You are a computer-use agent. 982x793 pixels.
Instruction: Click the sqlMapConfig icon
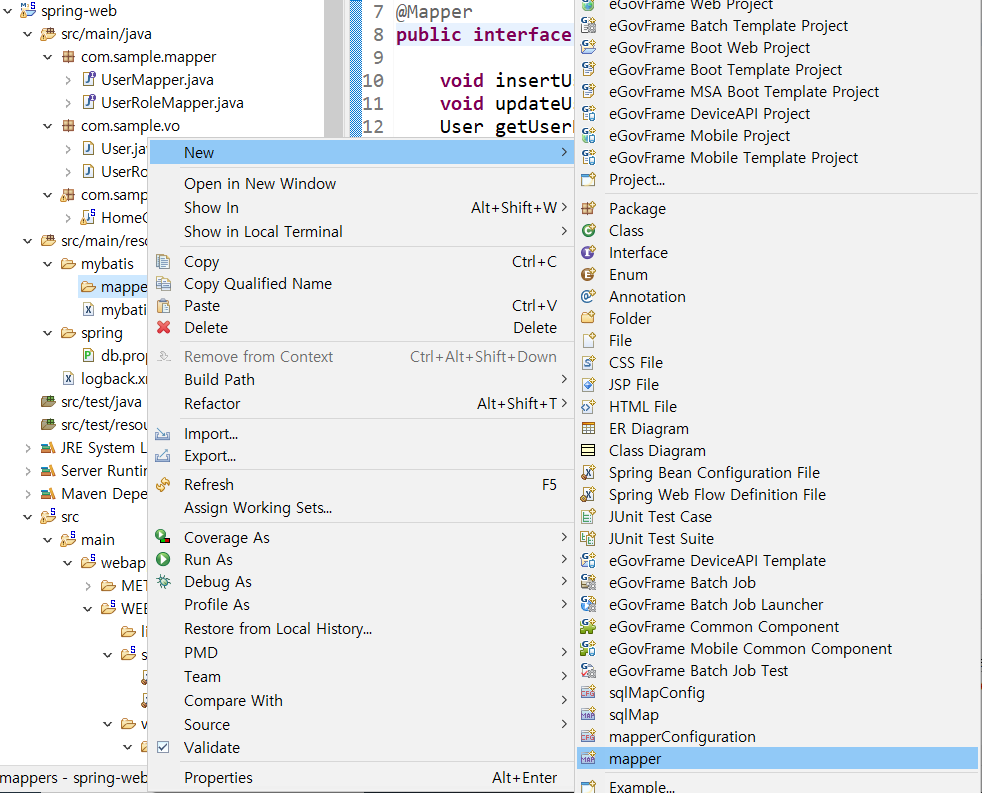coord(588,693)
